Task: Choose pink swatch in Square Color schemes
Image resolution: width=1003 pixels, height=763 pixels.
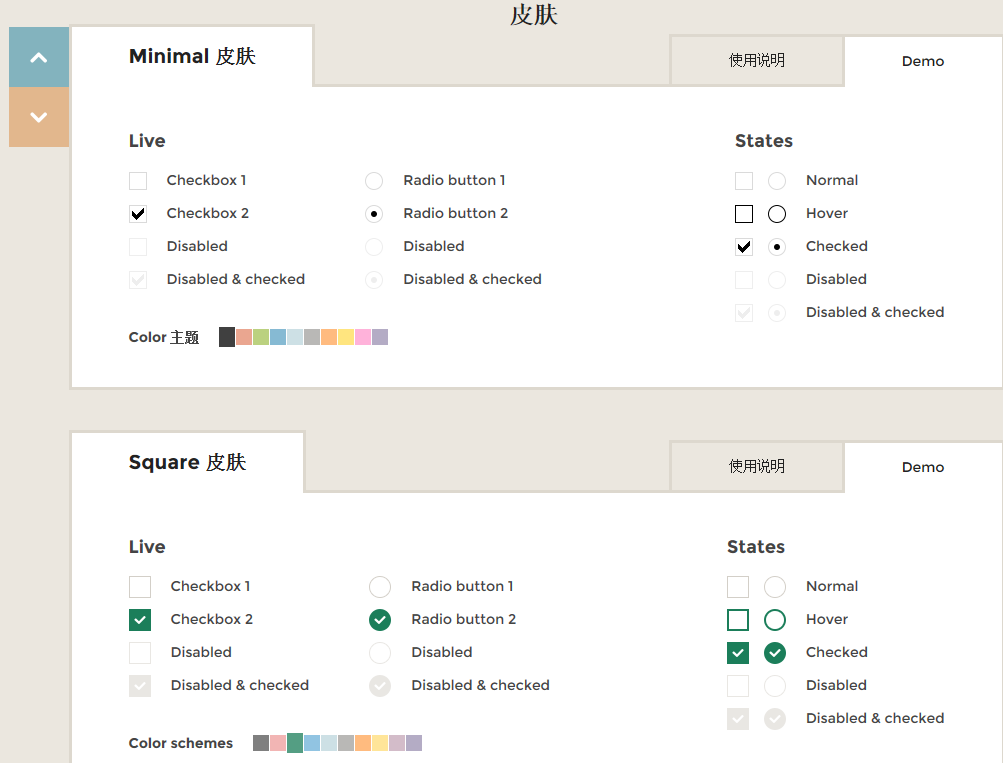Action: coord(397,743)
